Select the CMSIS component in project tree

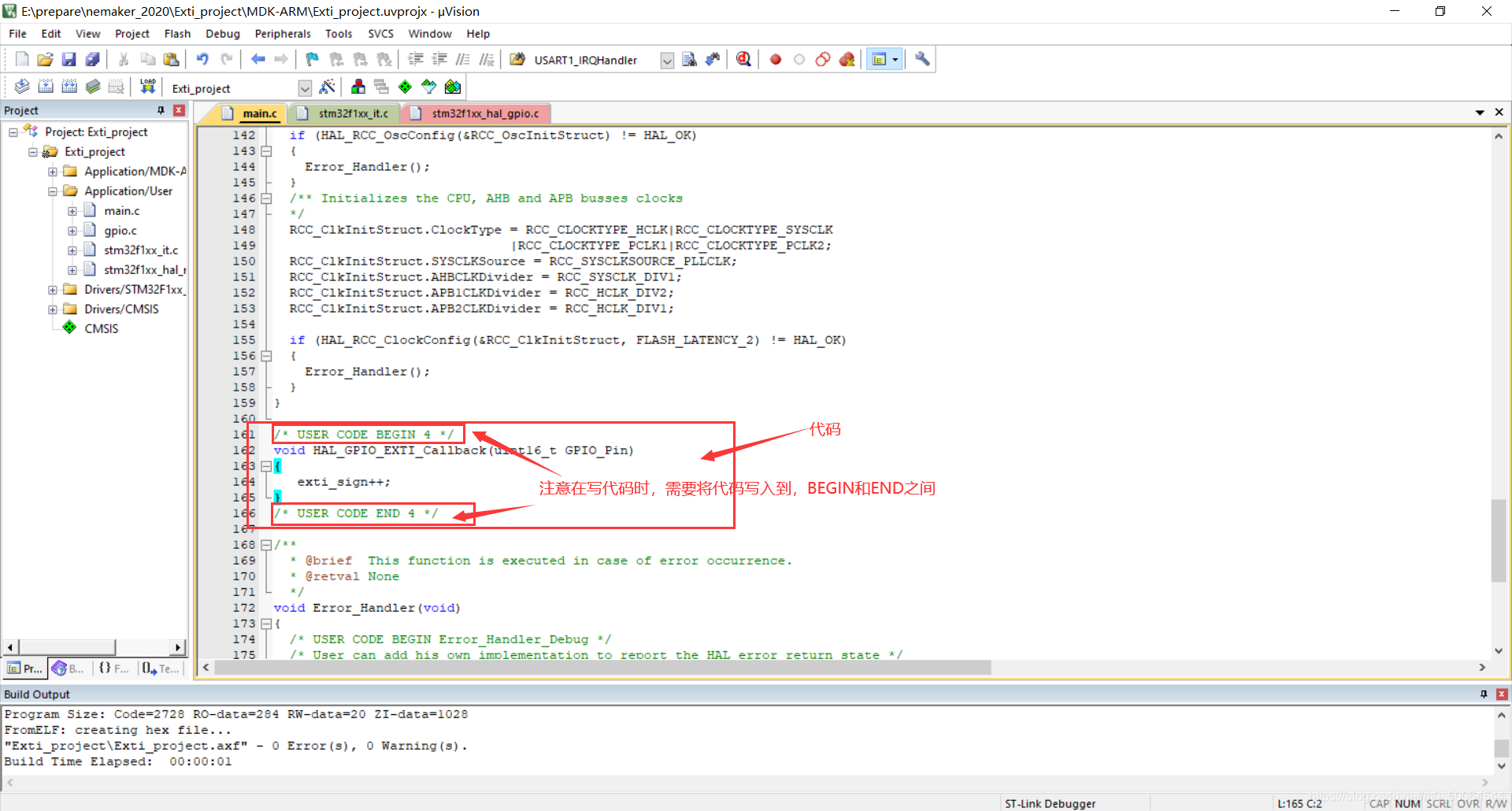[102, 329]
